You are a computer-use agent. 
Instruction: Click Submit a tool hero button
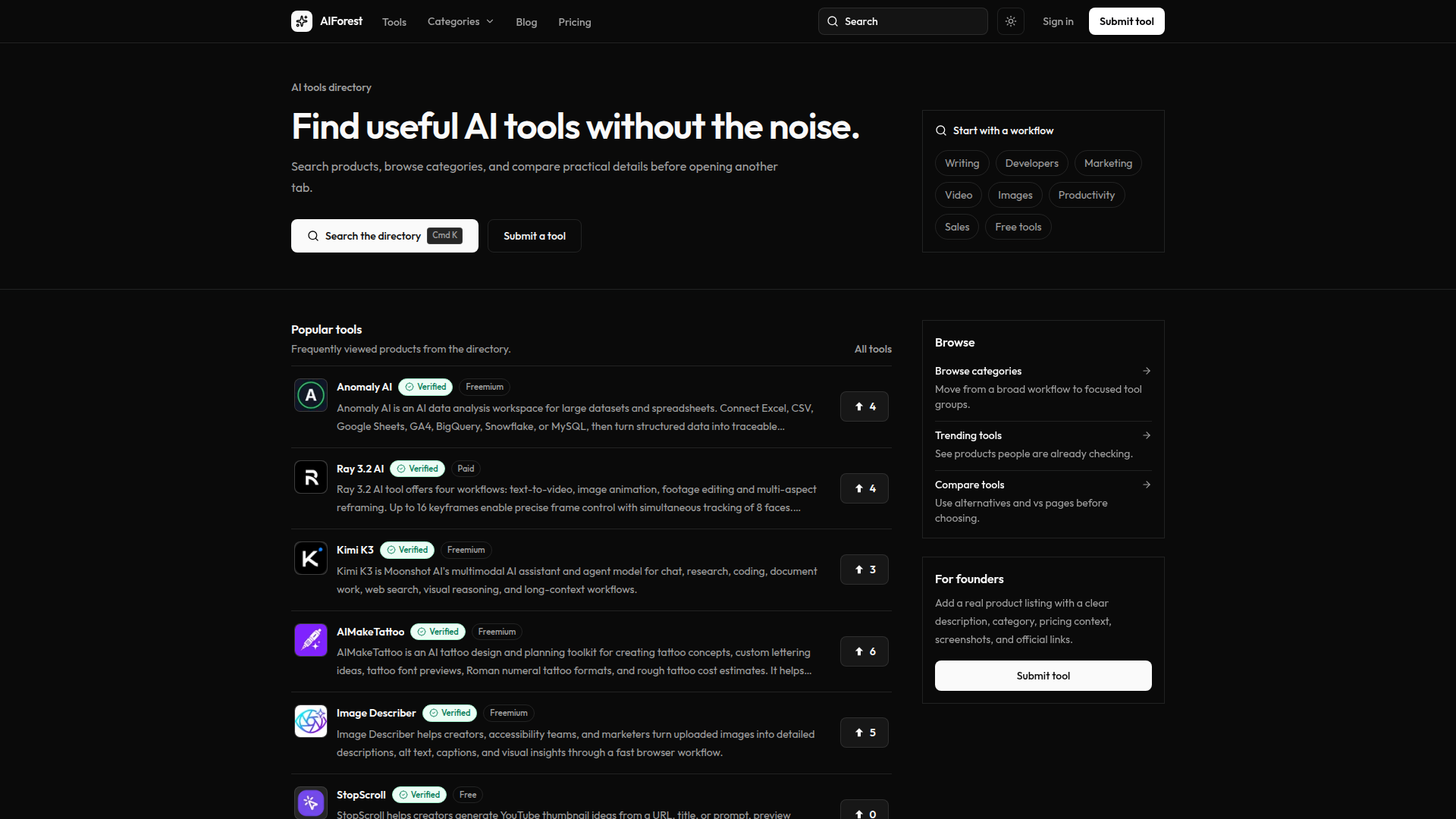click(535, 236)
